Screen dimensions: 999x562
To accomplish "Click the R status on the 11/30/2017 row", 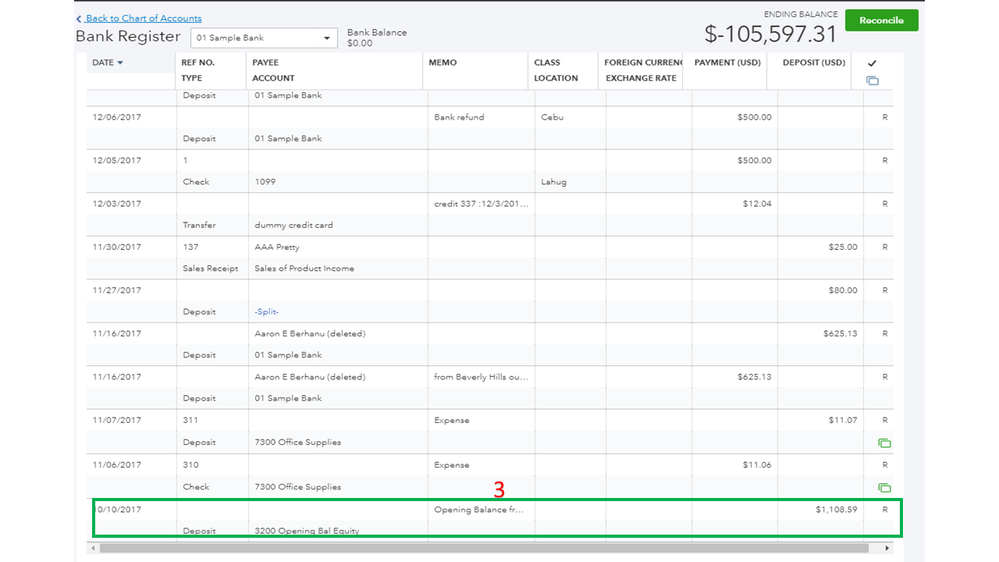I will [884, 247].
